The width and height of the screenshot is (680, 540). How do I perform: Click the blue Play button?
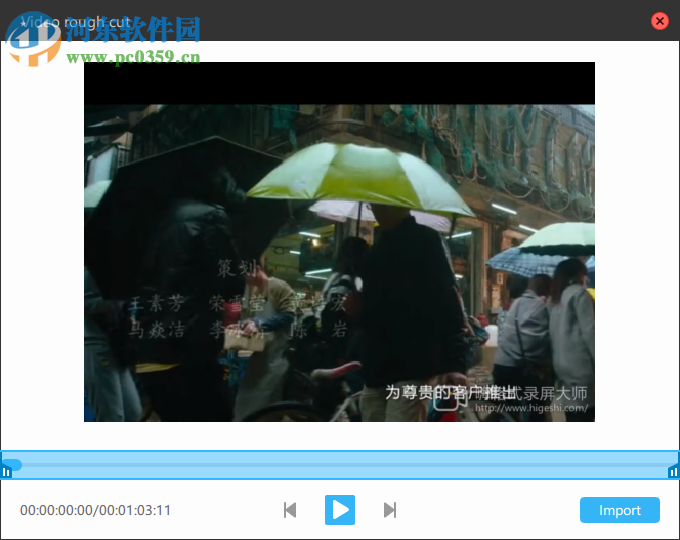coord(340,510)
